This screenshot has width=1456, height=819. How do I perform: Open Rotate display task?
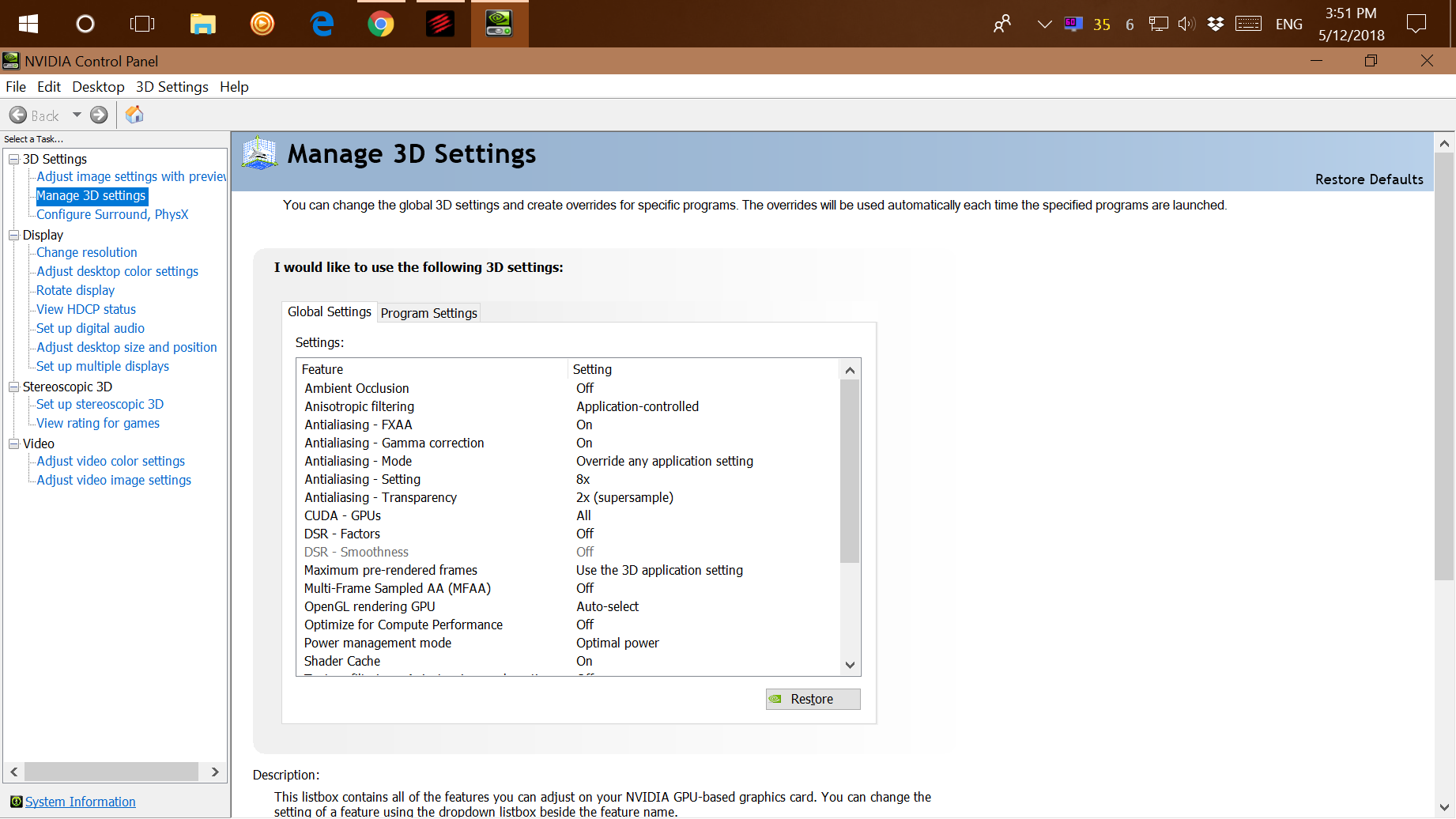[x=76, y=291]
